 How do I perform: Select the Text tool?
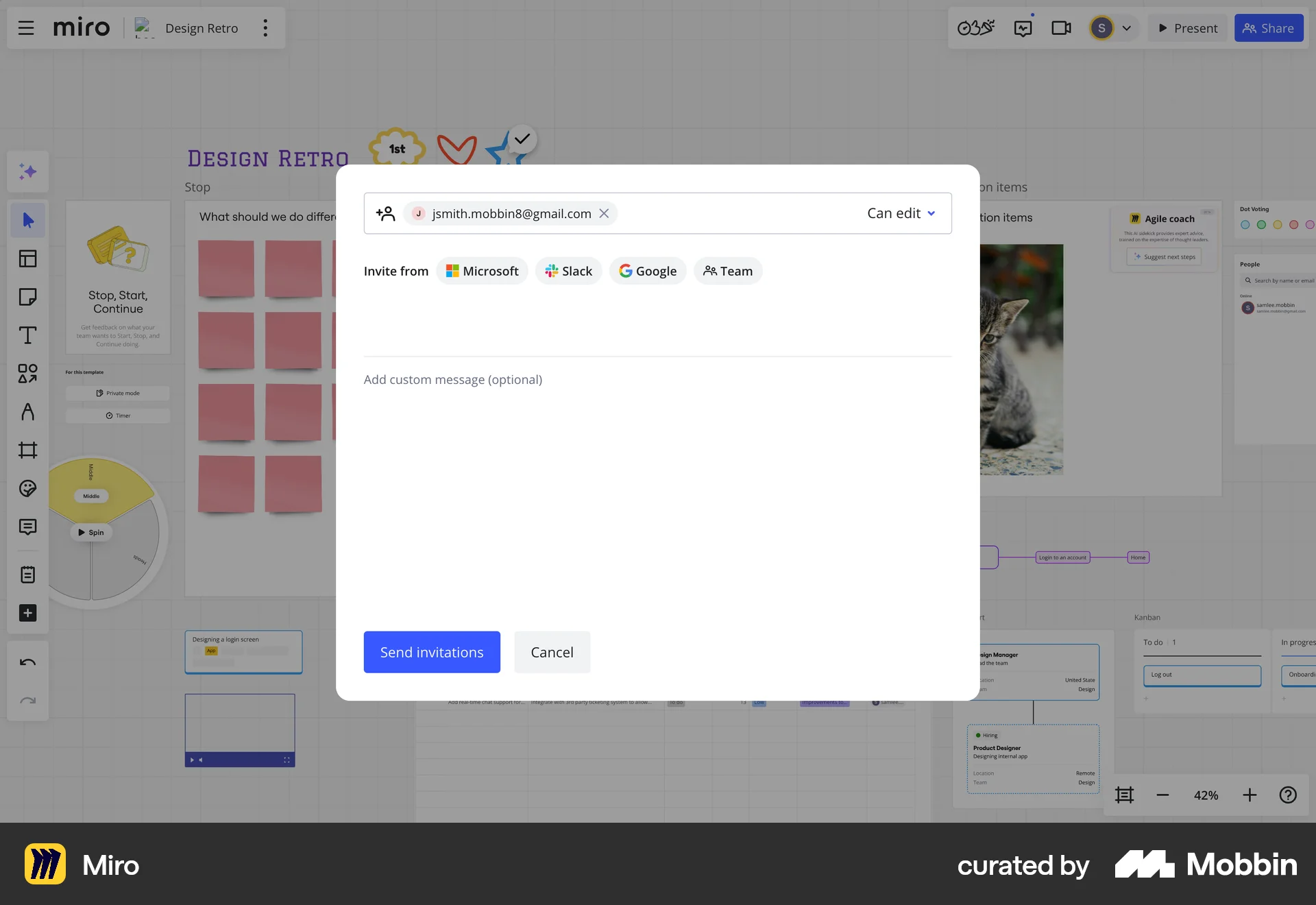pyautogui.click(x=27, y=335)
